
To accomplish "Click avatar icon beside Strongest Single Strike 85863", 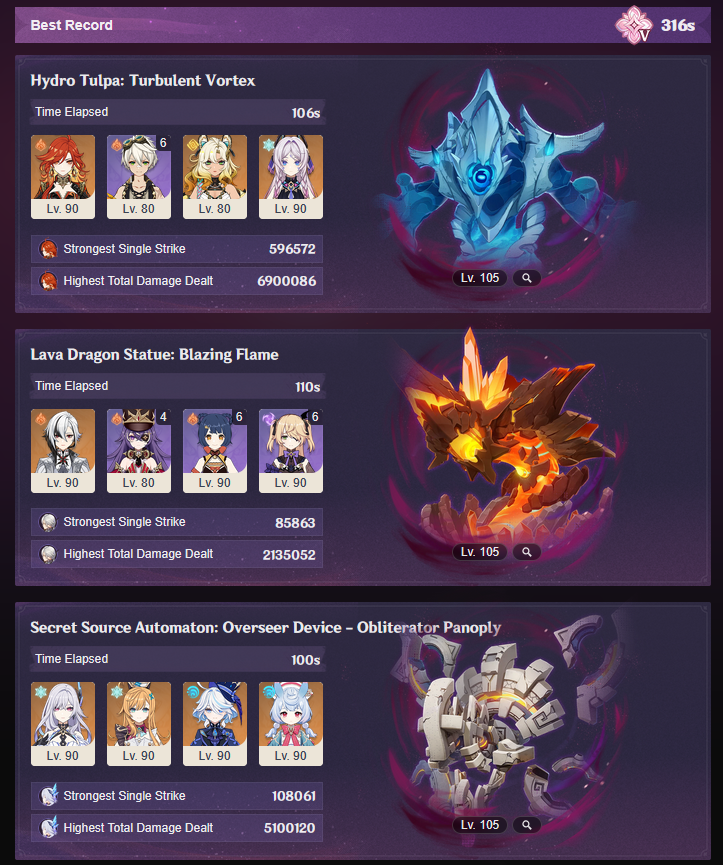I will 48,522.
